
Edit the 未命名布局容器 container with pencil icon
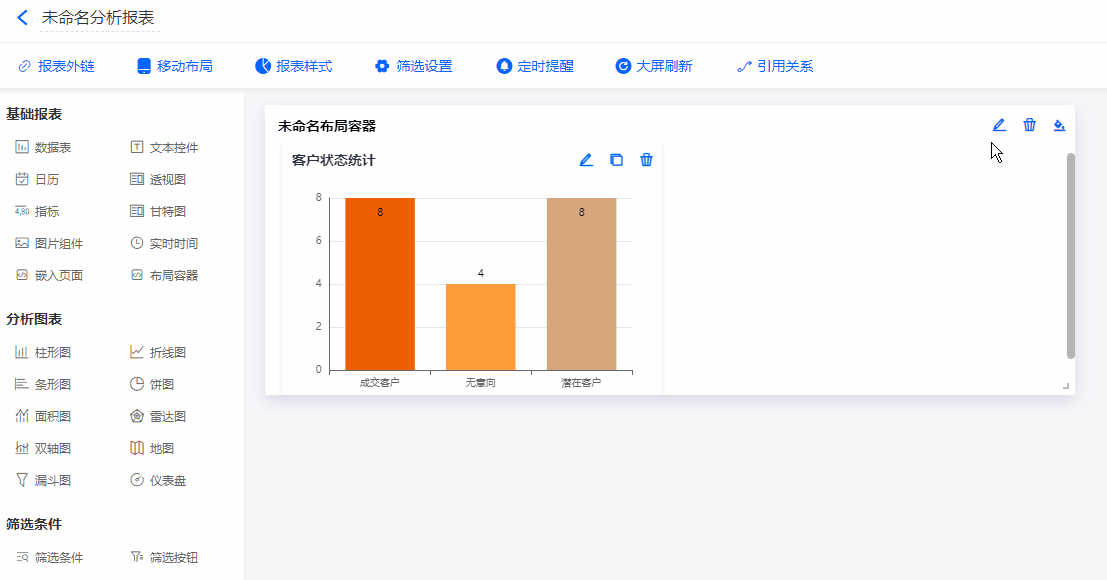998,125
